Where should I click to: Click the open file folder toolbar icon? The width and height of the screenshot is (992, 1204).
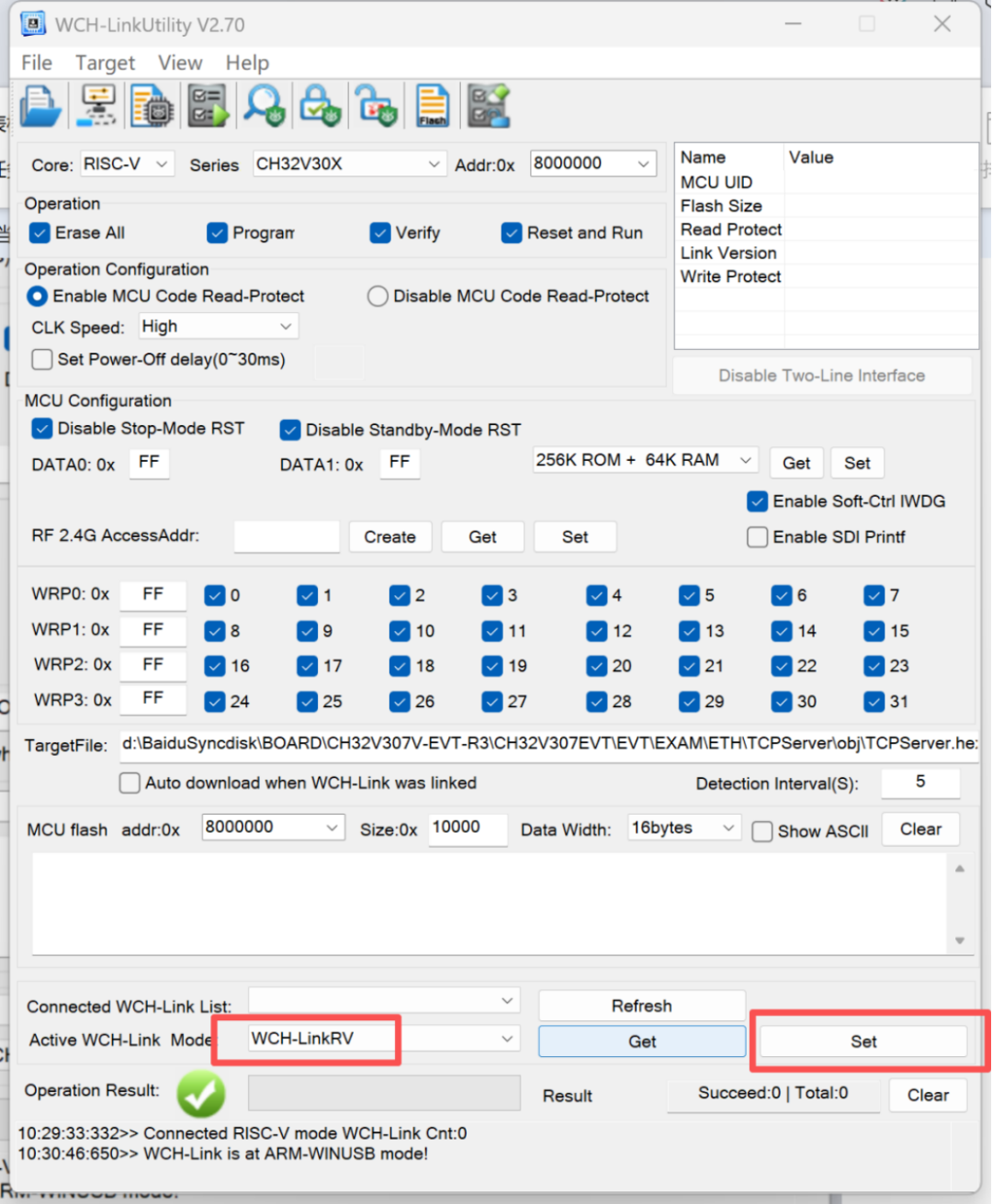click(x=41, y=107)
